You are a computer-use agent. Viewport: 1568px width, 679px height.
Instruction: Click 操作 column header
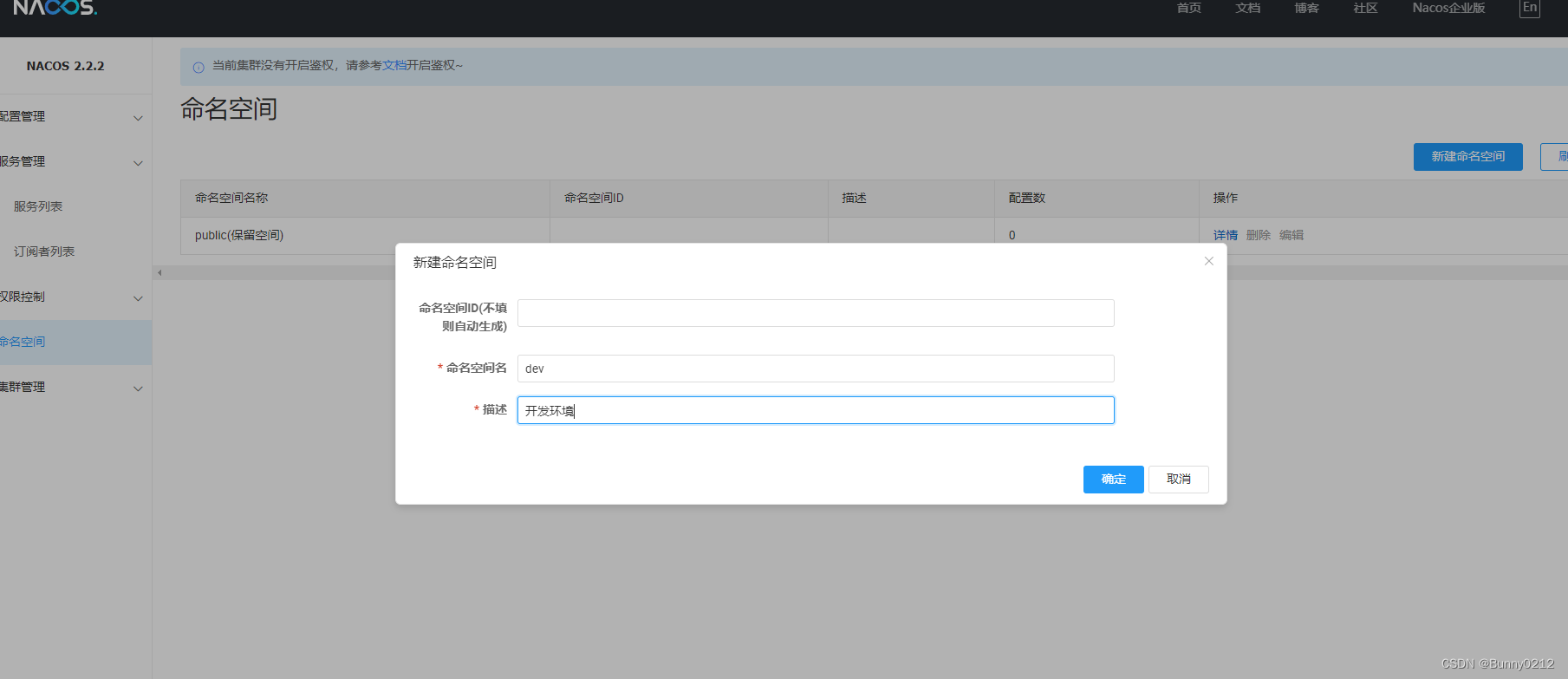(x=1383, y=198)
